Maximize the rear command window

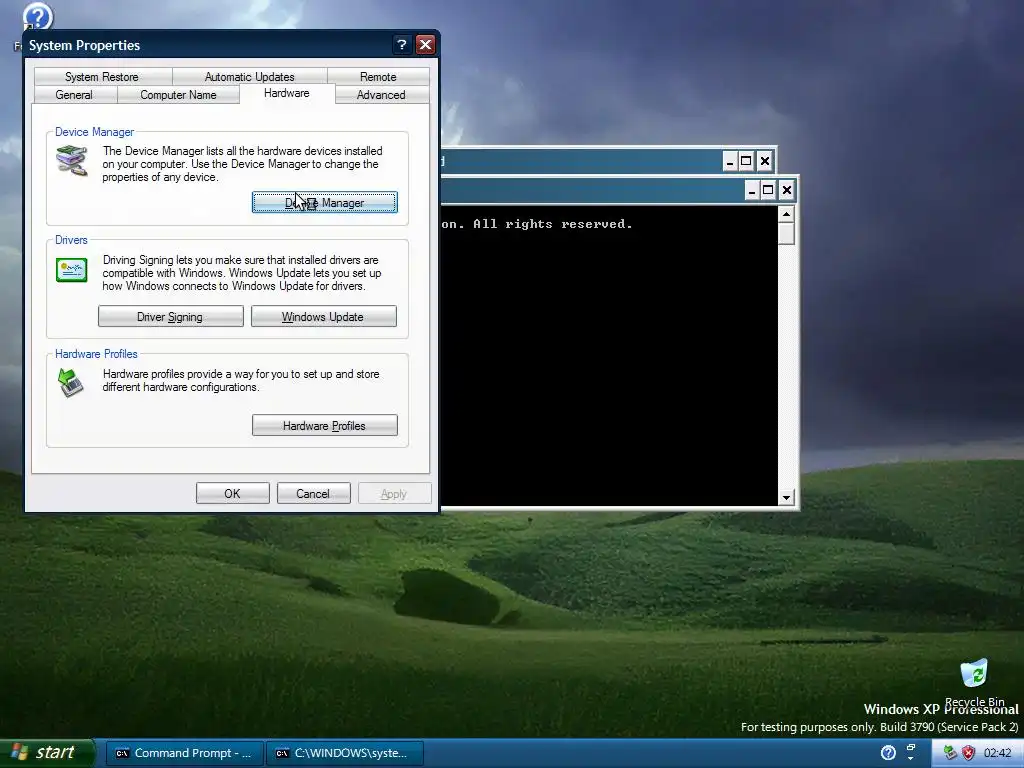[746, 161]
